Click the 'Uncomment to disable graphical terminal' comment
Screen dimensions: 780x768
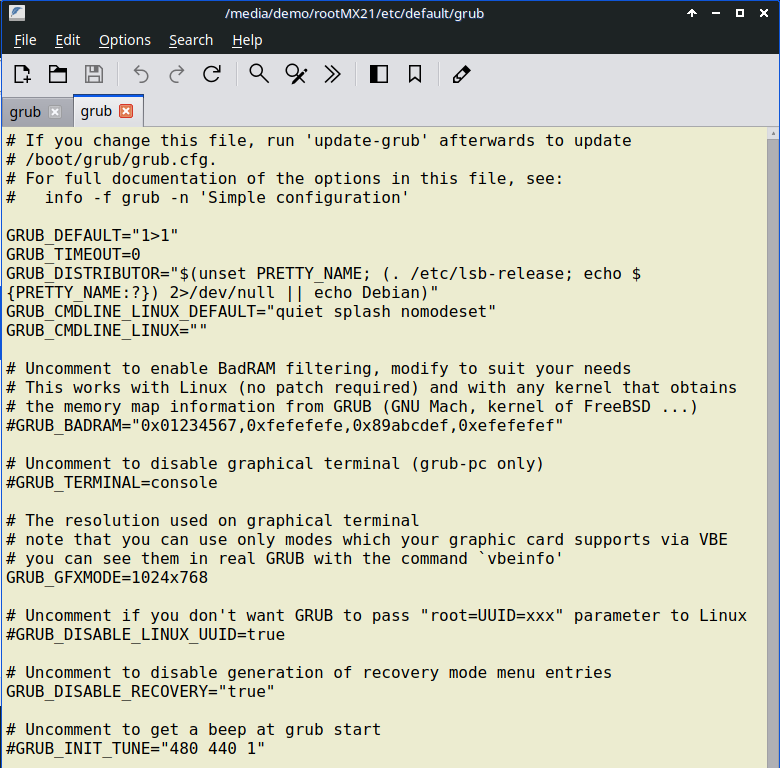275,464
